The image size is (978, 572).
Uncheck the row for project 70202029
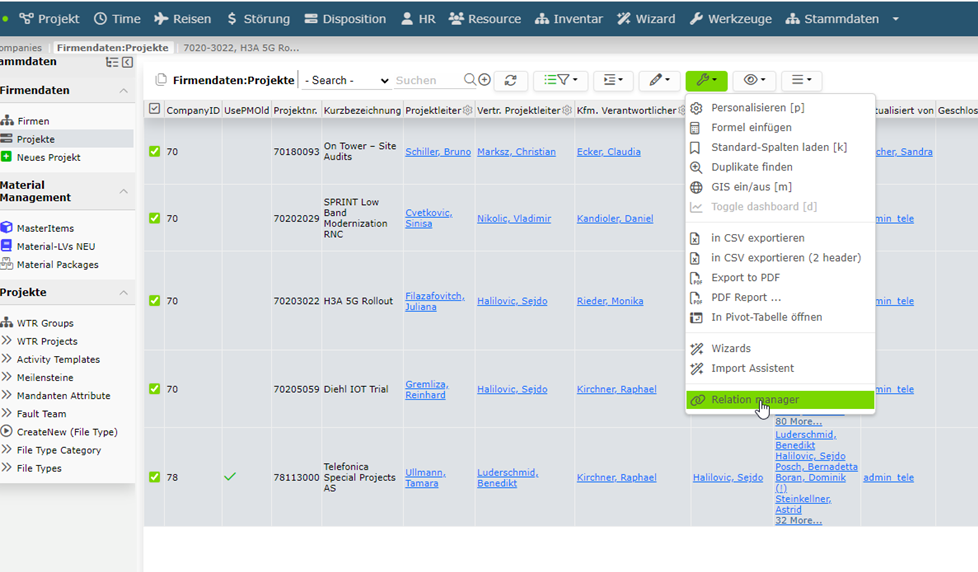pyautogui.click(x=154, y=218)
